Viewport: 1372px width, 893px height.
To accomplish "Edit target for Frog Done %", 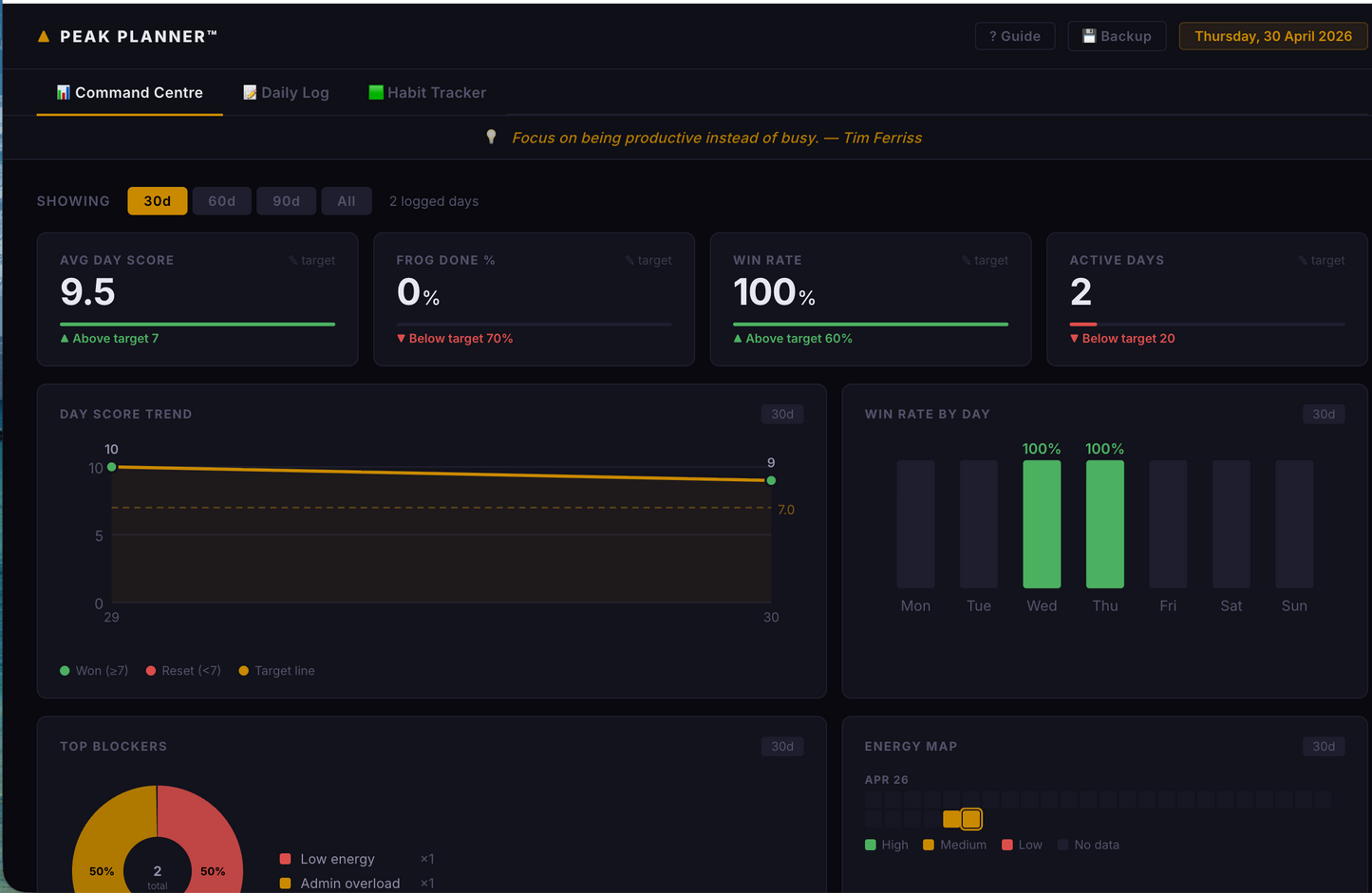I will coord(648,260).
